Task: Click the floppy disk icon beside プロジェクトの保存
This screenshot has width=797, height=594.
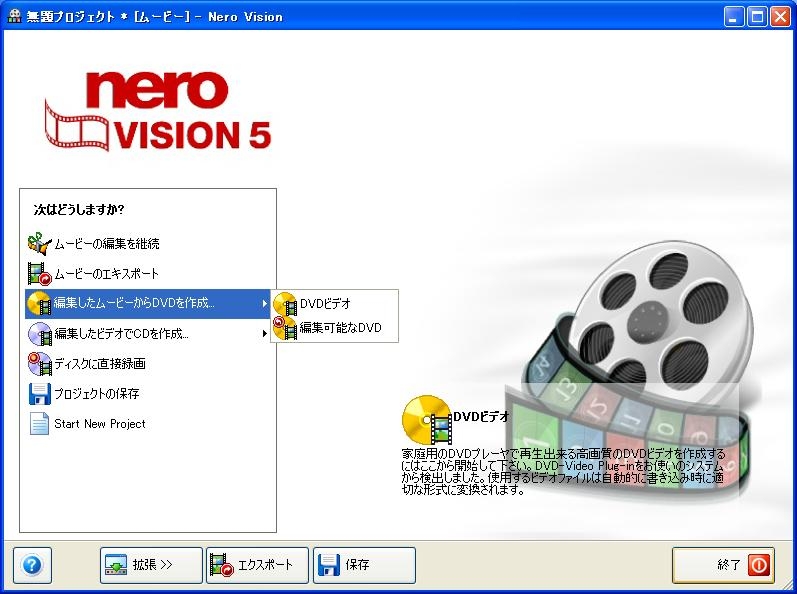Action: (x=40, y=394)
